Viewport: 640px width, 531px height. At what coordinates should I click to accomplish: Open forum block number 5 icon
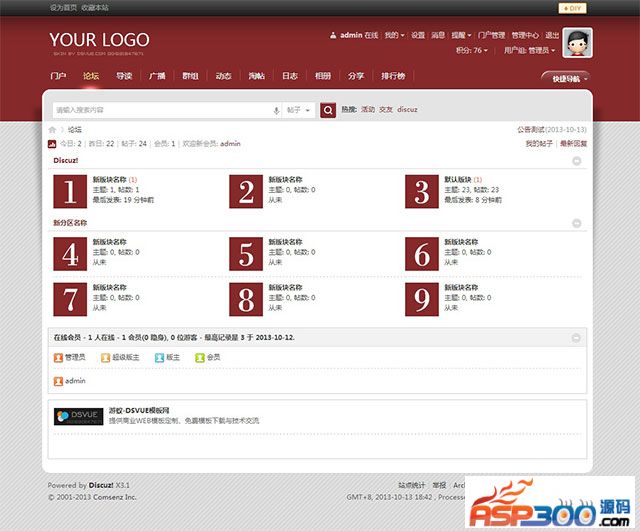(246, 254)
